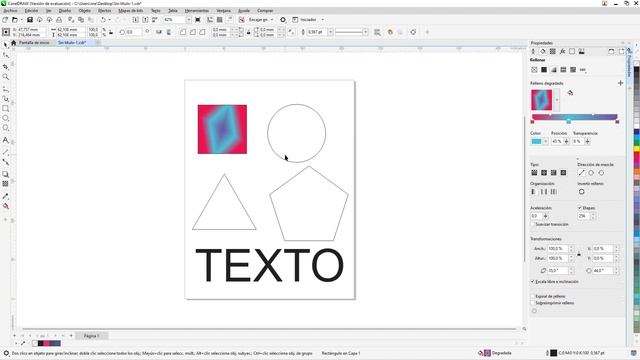
Task: Choose the Uniform fill black square icon
Action: [x=544, y=70]
